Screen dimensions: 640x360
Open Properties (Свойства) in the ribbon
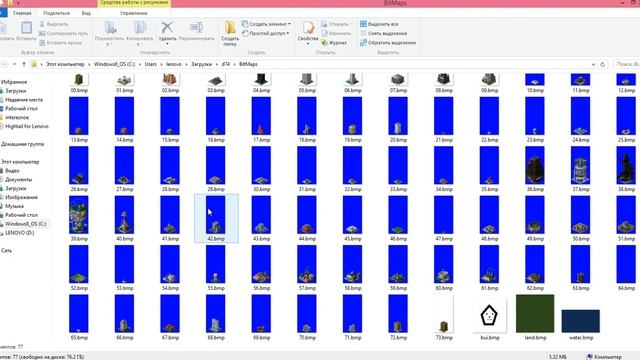[308, 32]
